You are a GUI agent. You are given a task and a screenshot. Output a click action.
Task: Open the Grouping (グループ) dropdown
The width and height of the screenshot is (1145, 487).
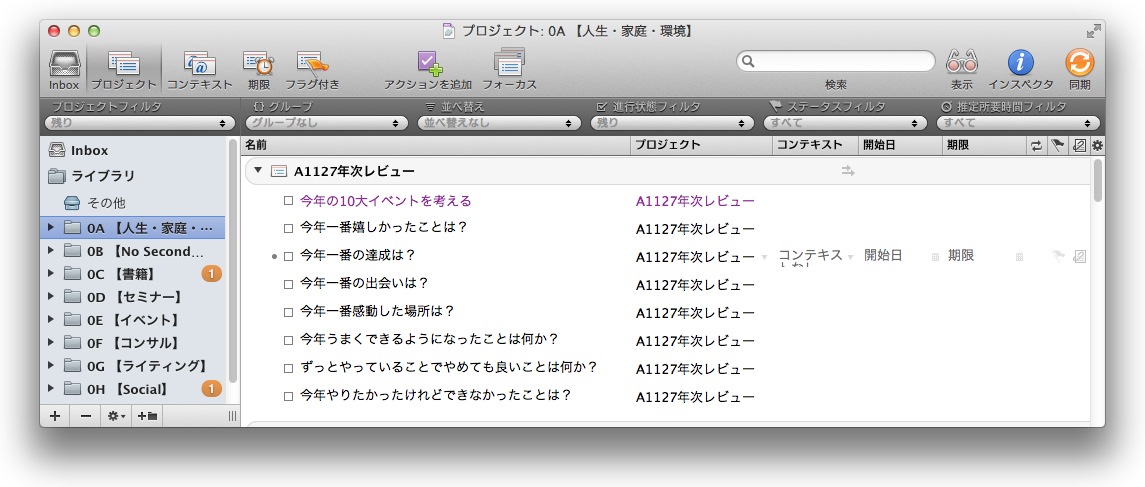click(326, 123)
